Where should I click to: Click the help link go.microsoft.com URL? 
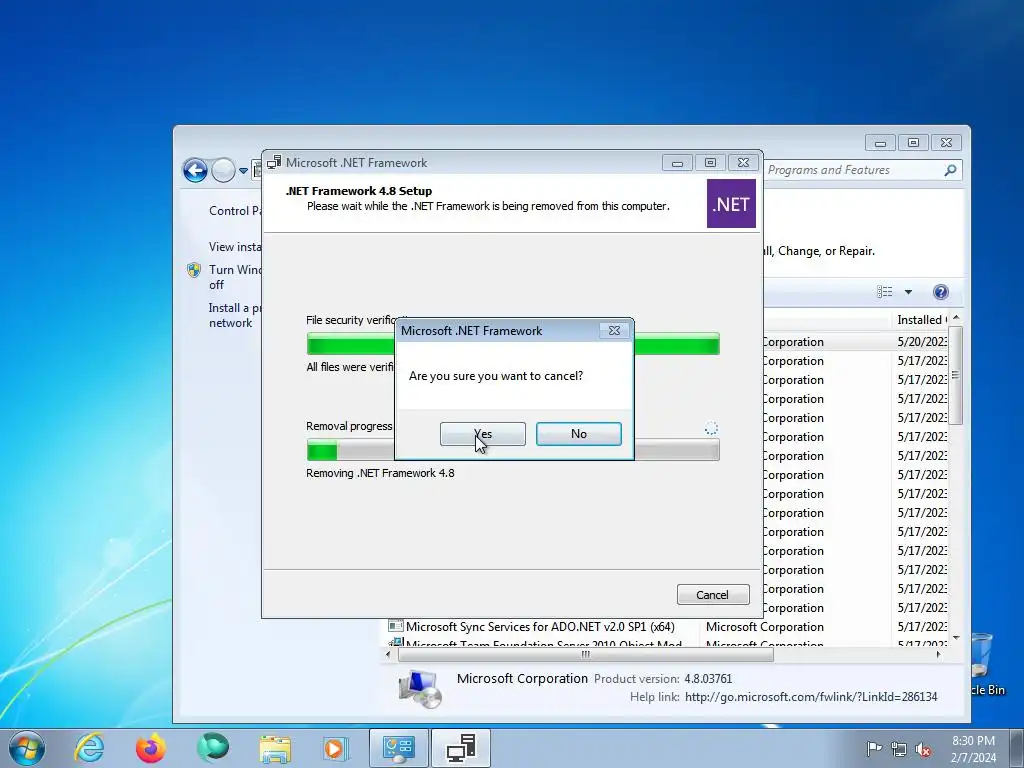(811, 697)
